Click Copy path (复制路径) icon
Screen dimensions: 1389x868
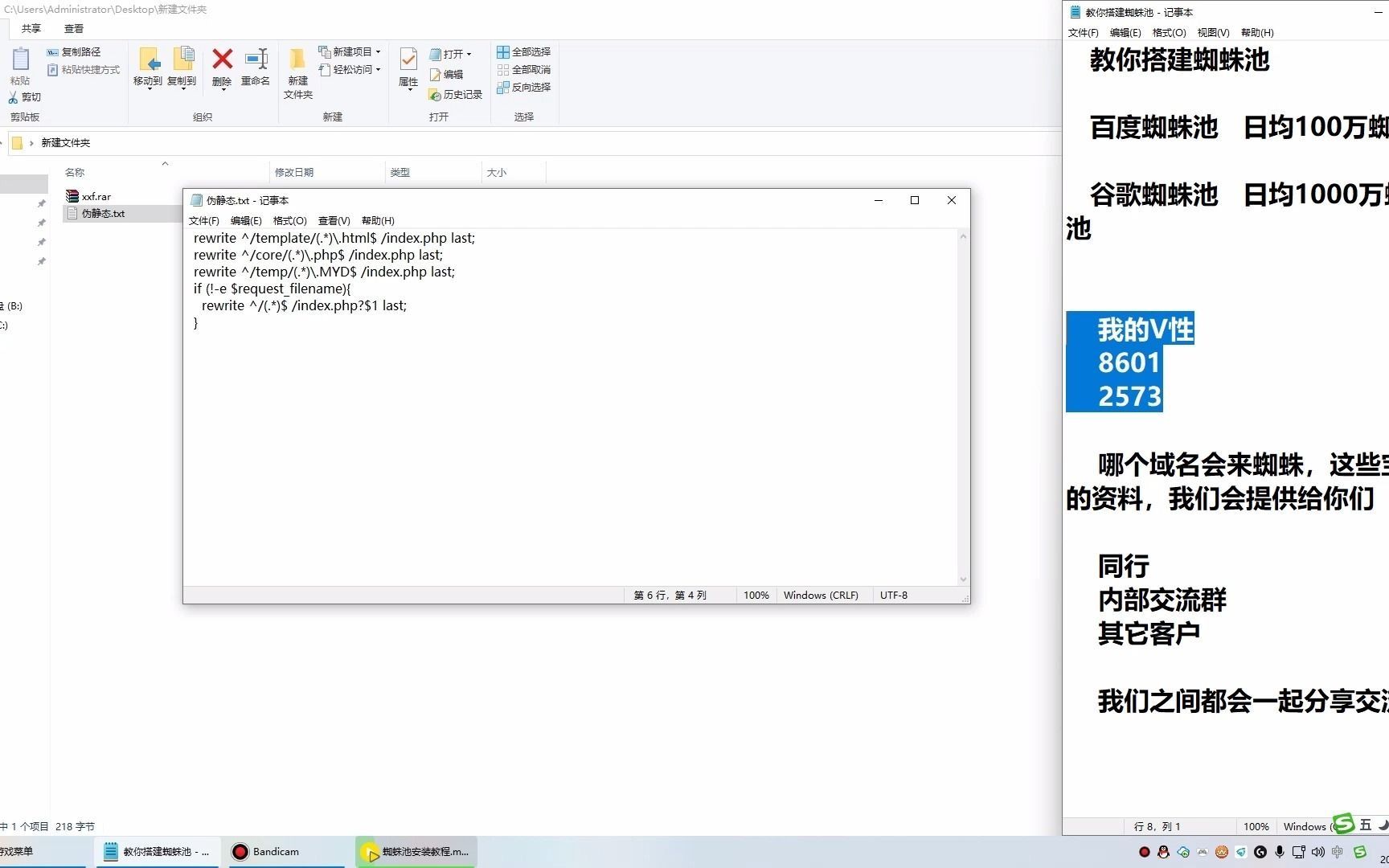click(x=52, y=51)
